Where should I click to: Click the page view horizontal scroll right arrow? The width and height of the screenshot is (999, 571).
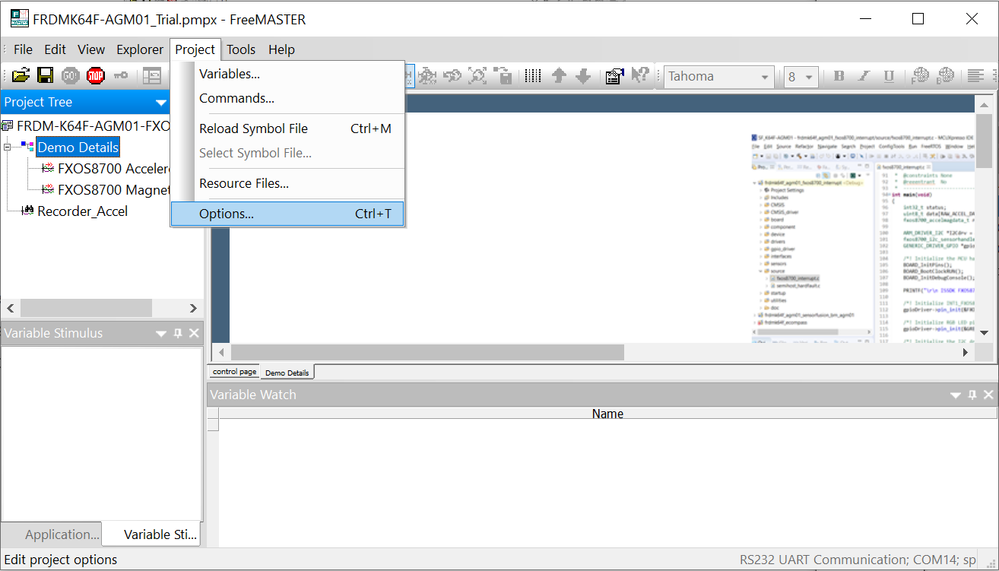coord(966,352)
